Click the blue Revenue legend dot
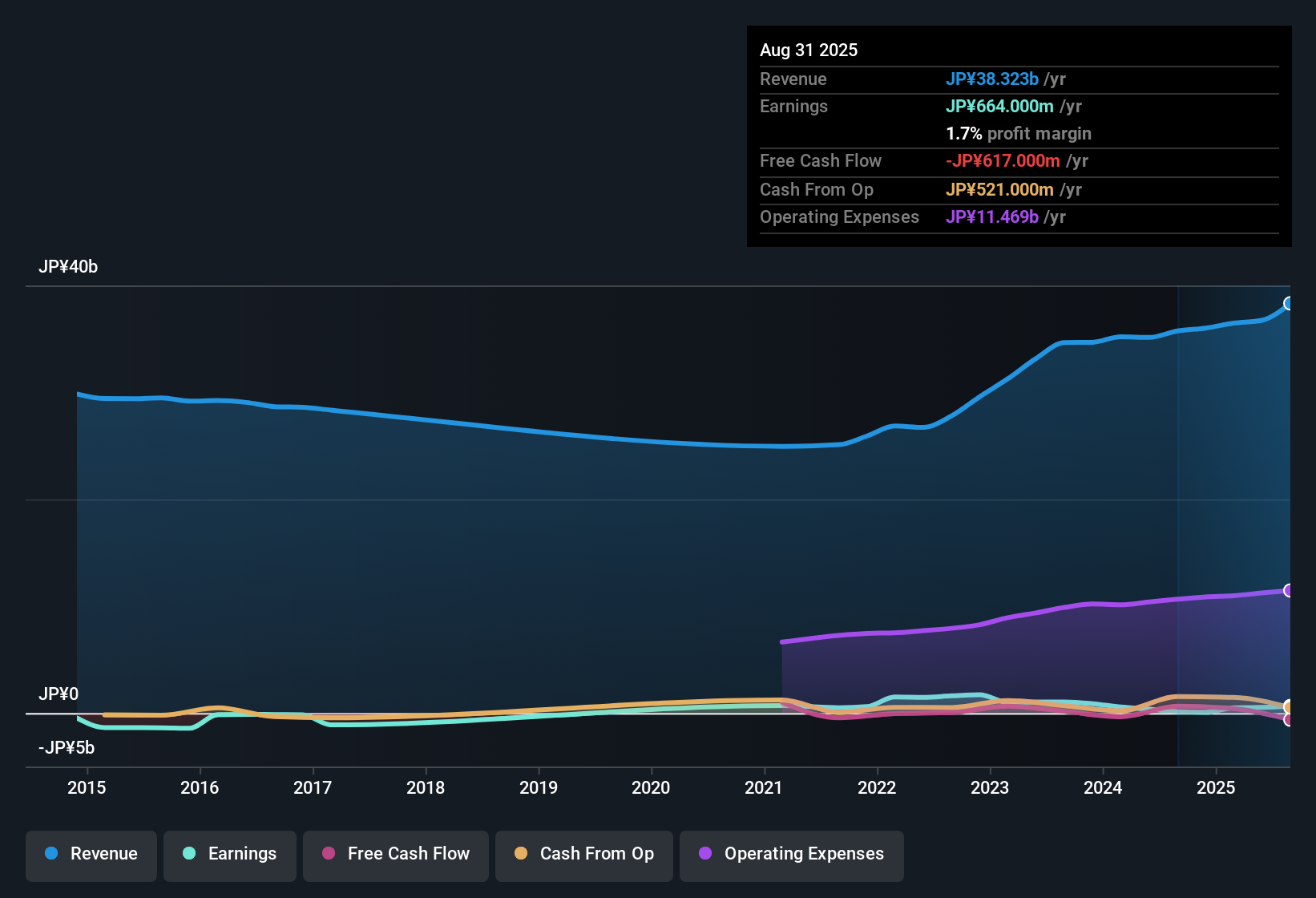1316x898 pixels. 50,854
